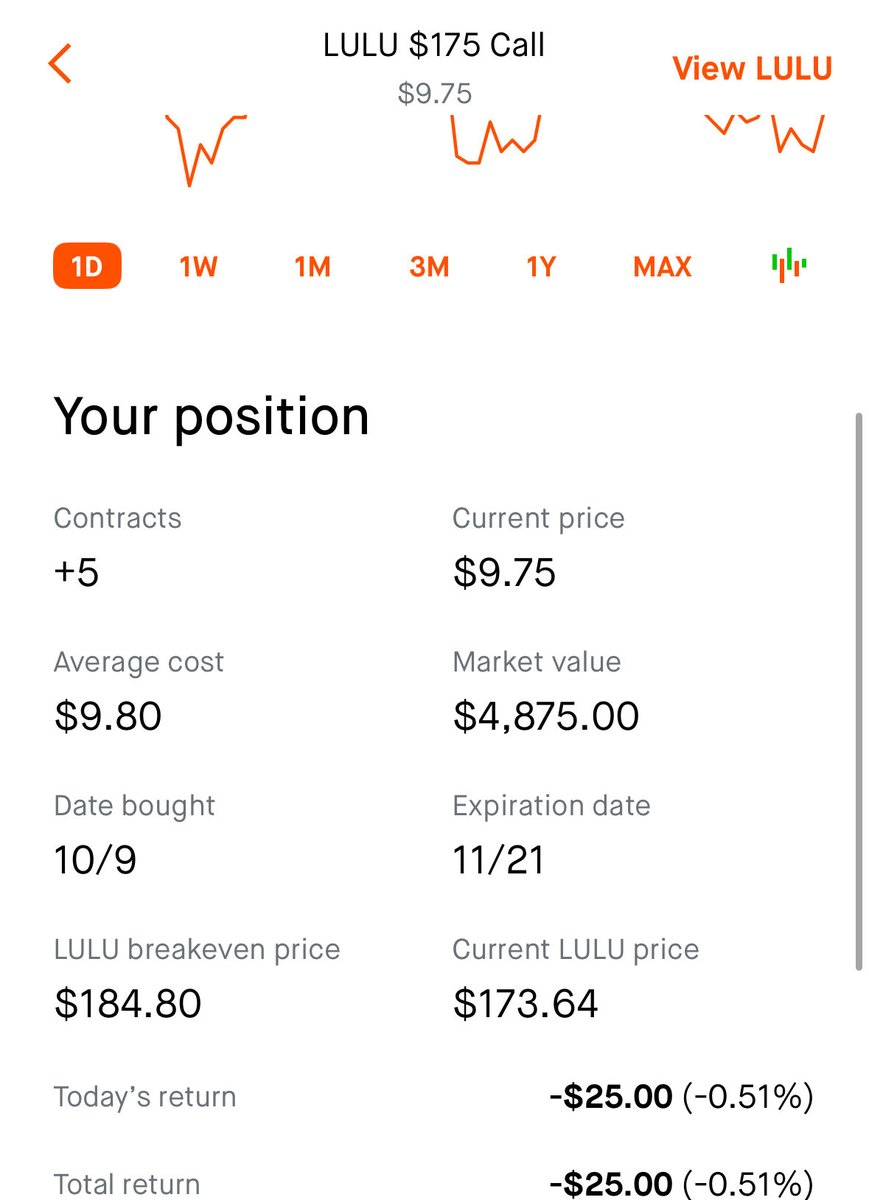Open the candlestick chart view icon
869x1200 pixels.
pyautogui.click(x=789, y=265)
